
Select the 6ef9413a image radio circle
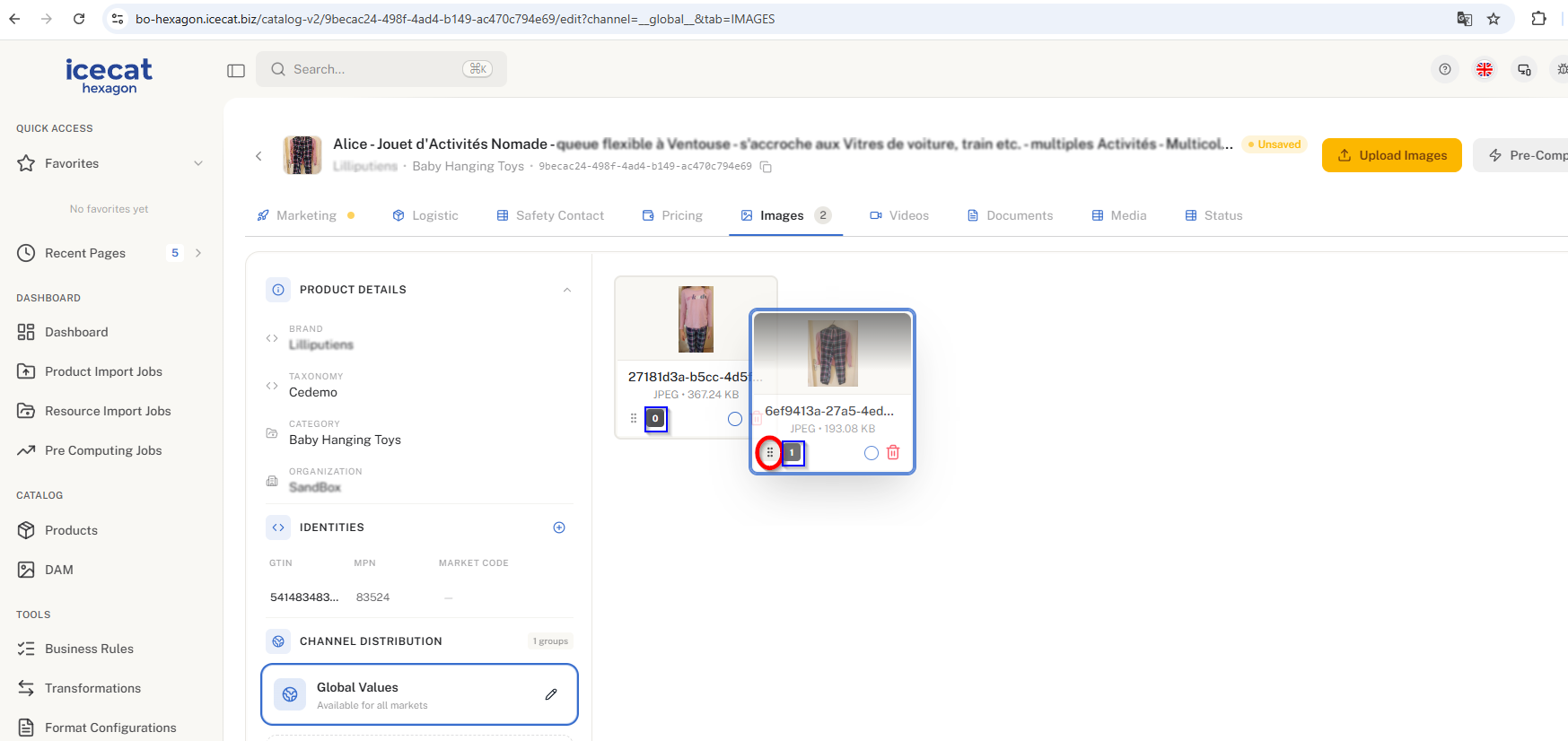pyautogui.click(x=871, y=453)
